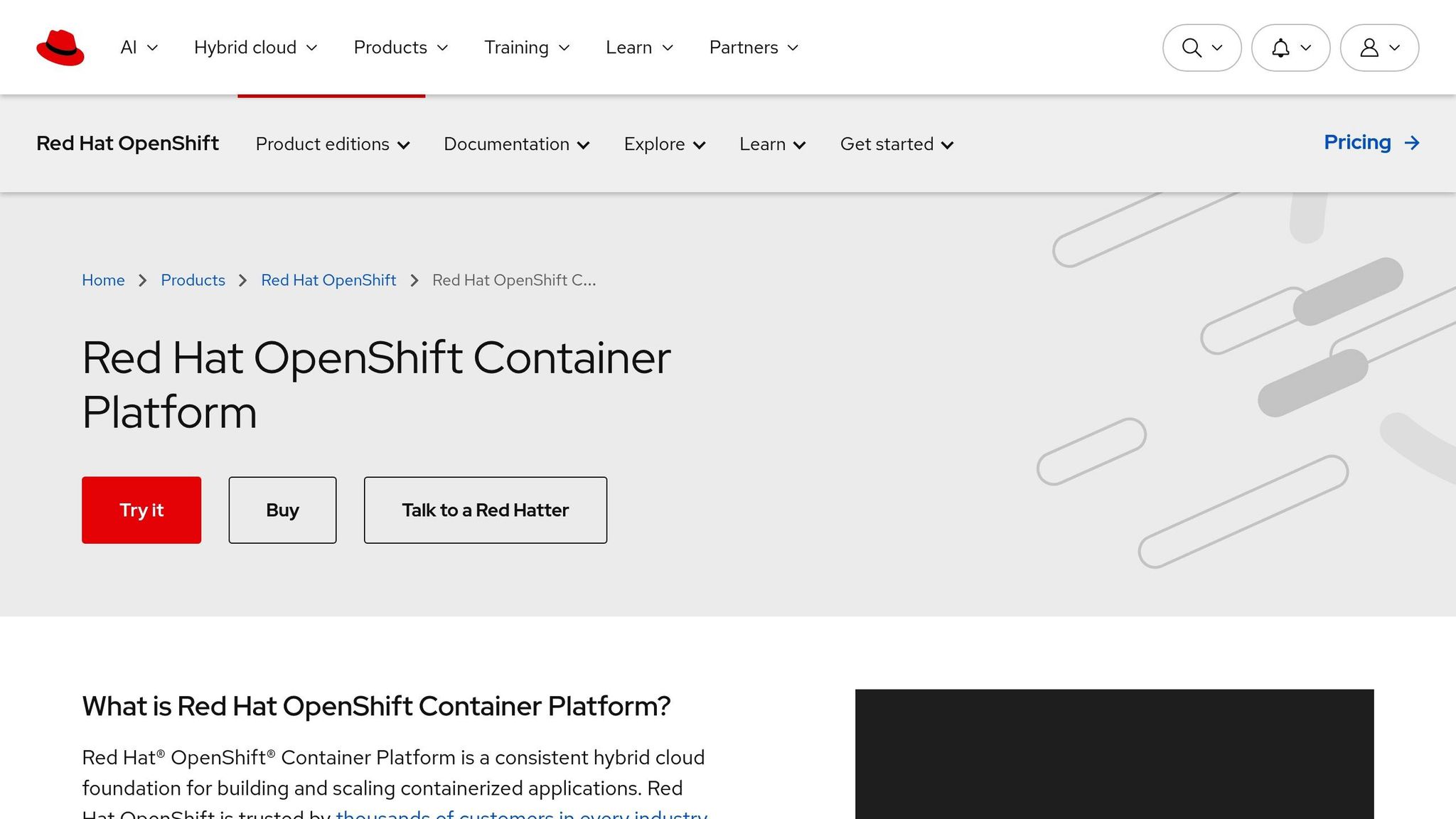
Task: Click the Talk to a Red Hatter button
Action: pos(485,510)
